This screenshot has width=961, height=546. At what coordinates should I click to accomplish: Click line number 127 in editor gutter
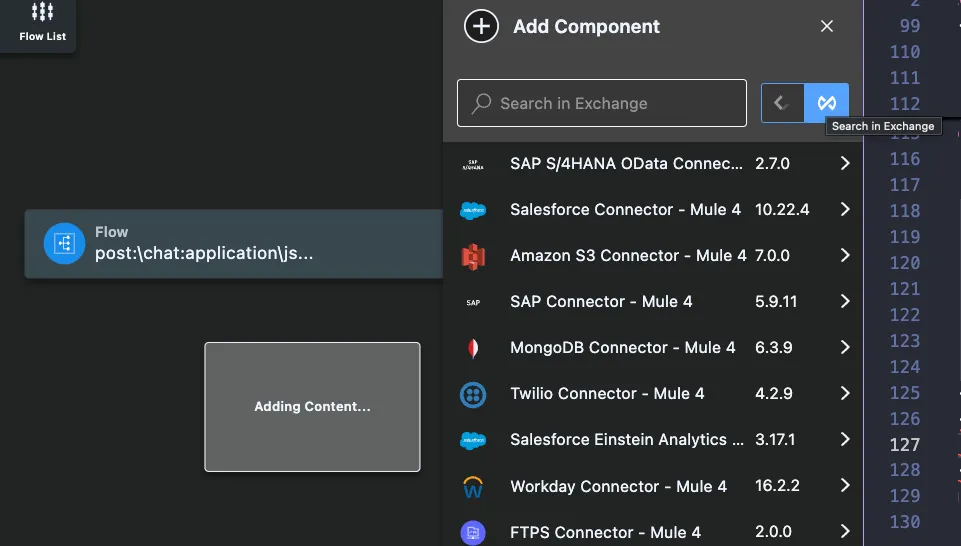click(905, 444)
